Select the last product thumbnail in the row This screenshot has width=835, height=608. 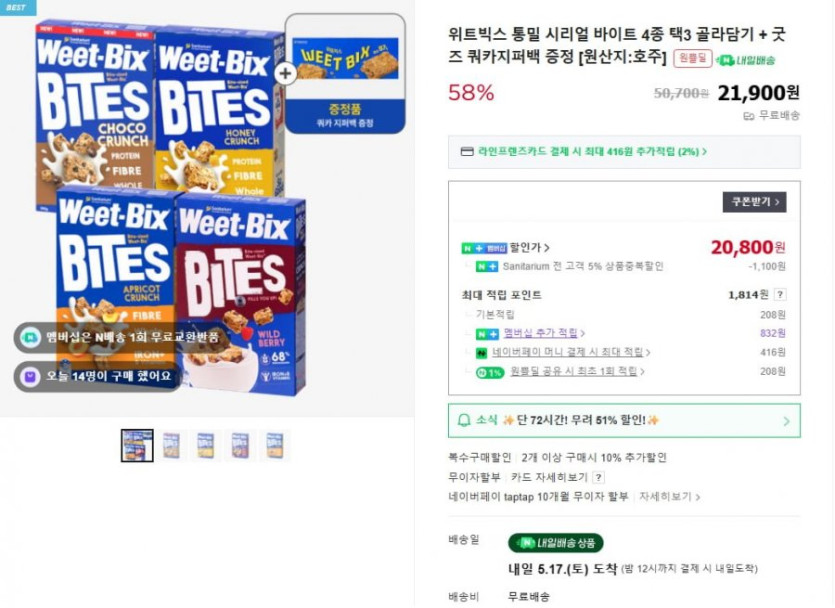pyautogui.click(x=274, y=445)
